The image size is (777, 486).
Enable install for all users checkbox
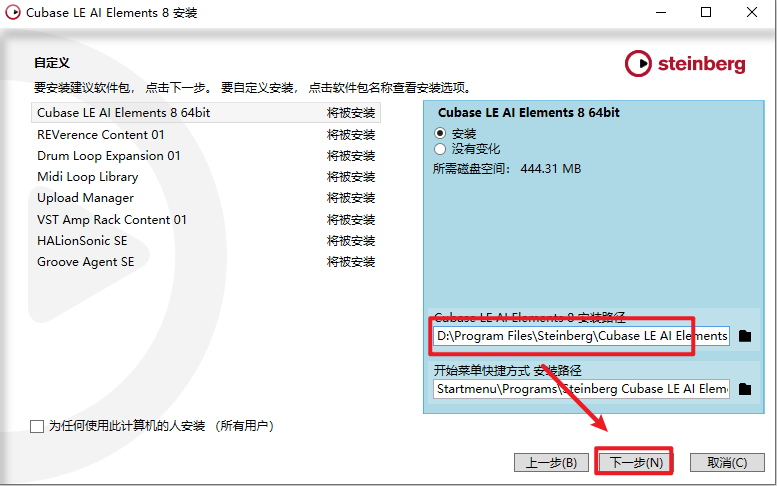coord(37,426)
